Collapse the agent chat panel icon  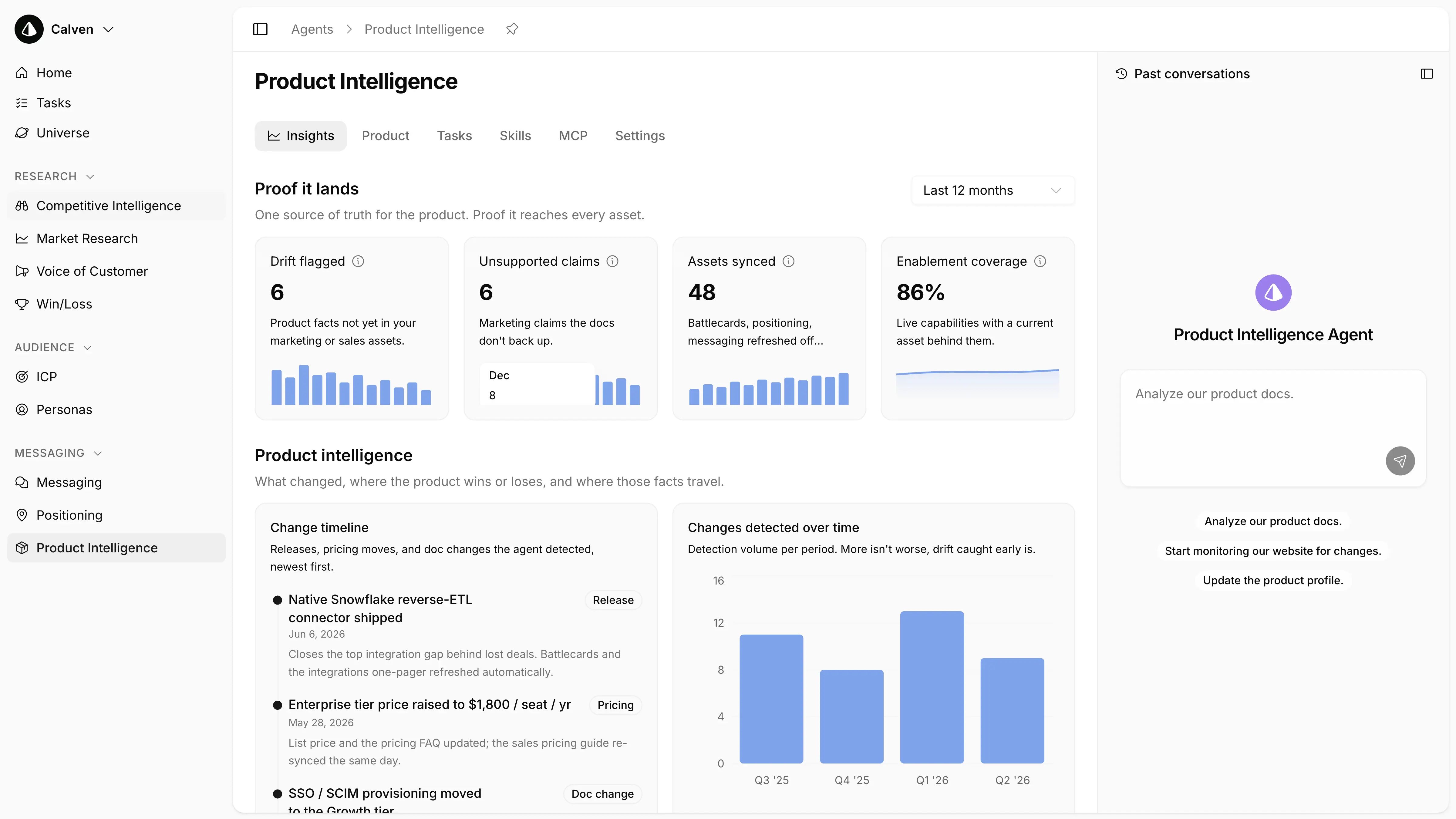pyautogui.click(x=1427, y=74)
